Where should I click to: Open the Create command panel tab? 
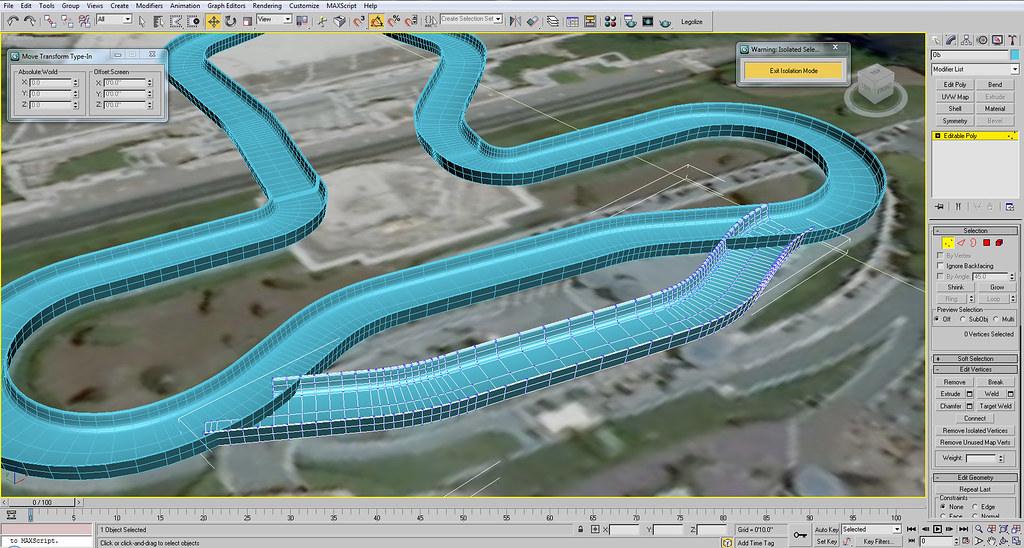click(936, 40)
